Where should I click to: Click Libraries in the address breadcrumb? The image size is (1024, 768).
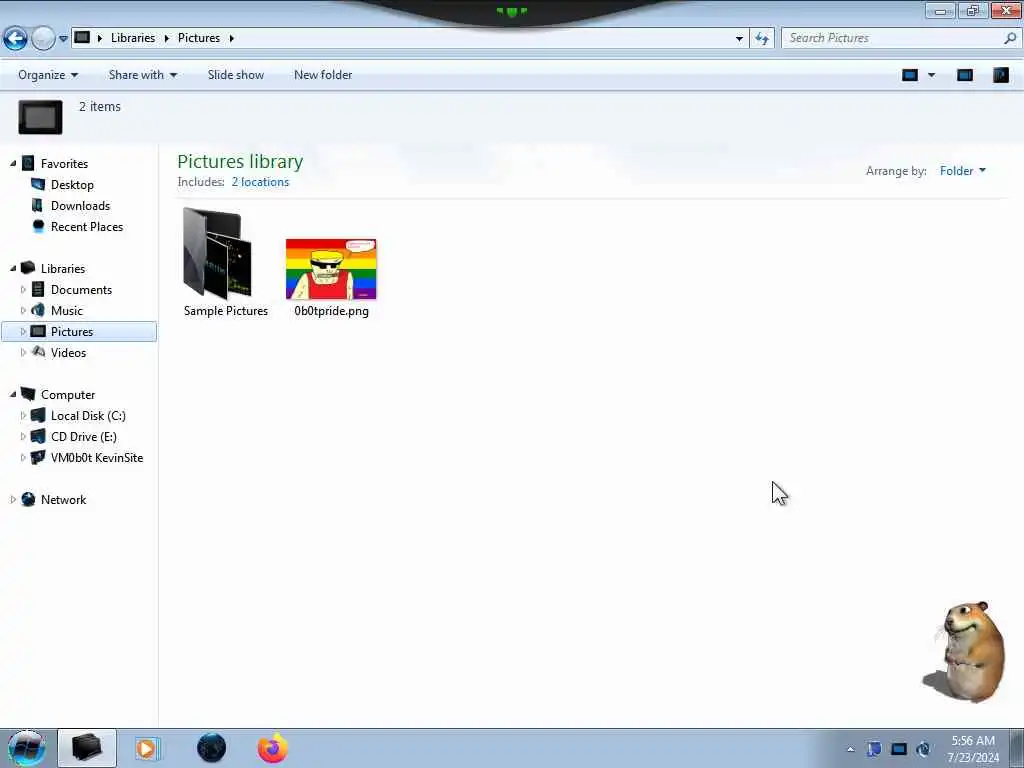133,38
